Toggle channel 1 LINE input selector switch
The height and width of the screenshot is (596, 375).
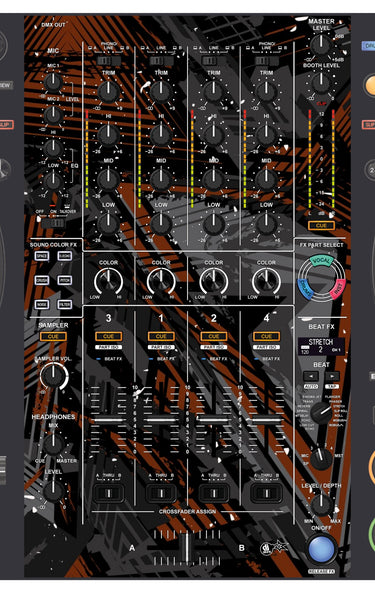point(161,60)
